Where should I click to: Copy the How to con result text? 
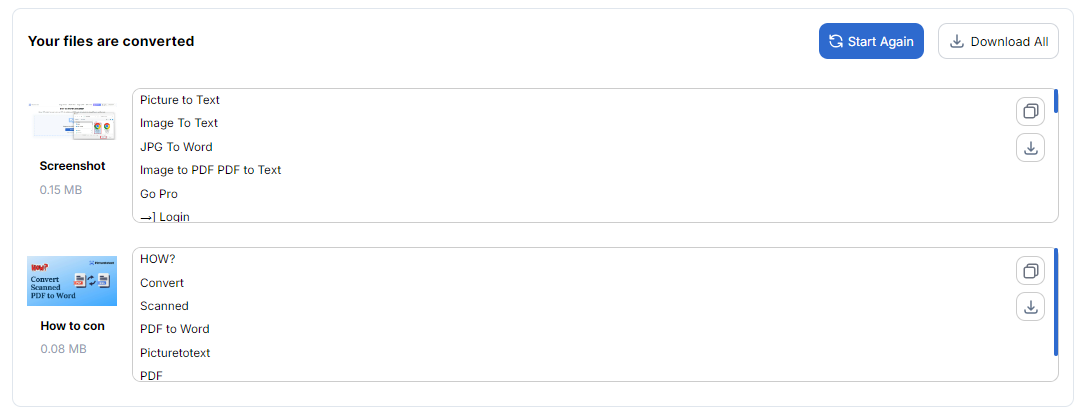[x=1030, y=271]
